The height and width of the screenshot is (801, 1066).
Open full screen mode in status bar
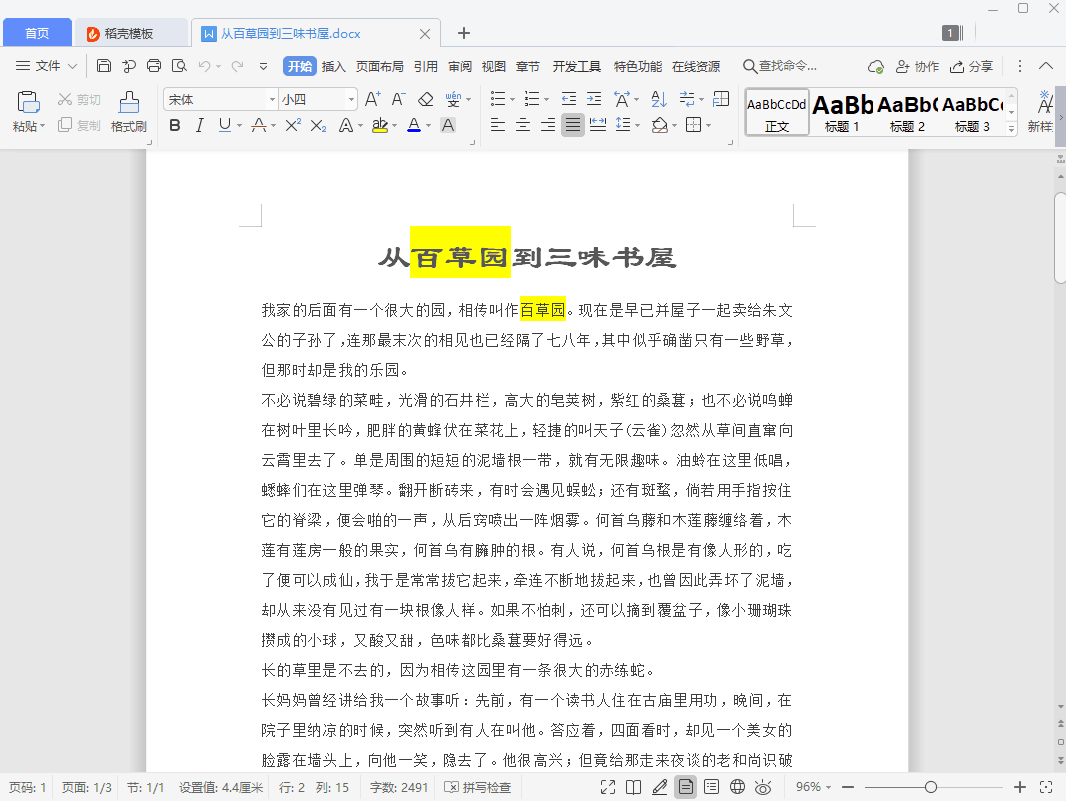point(608,787)
